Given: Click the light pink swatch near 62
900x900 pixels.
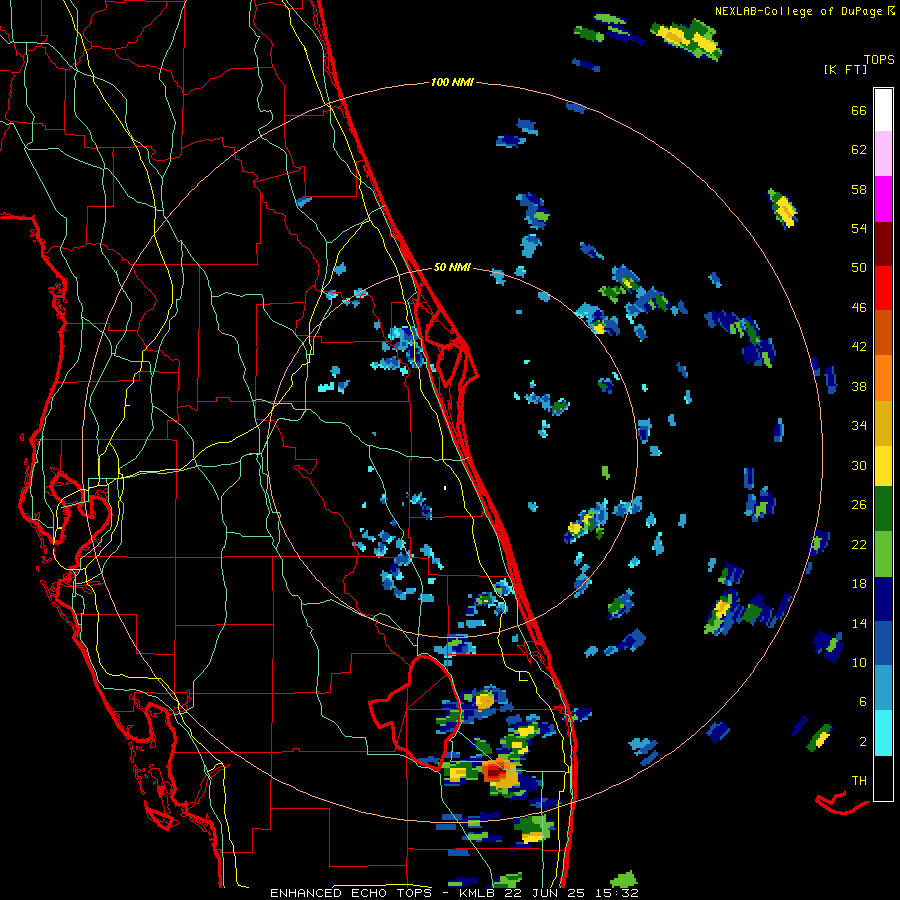Looking at the screenshot, I should tap(883, 154).
